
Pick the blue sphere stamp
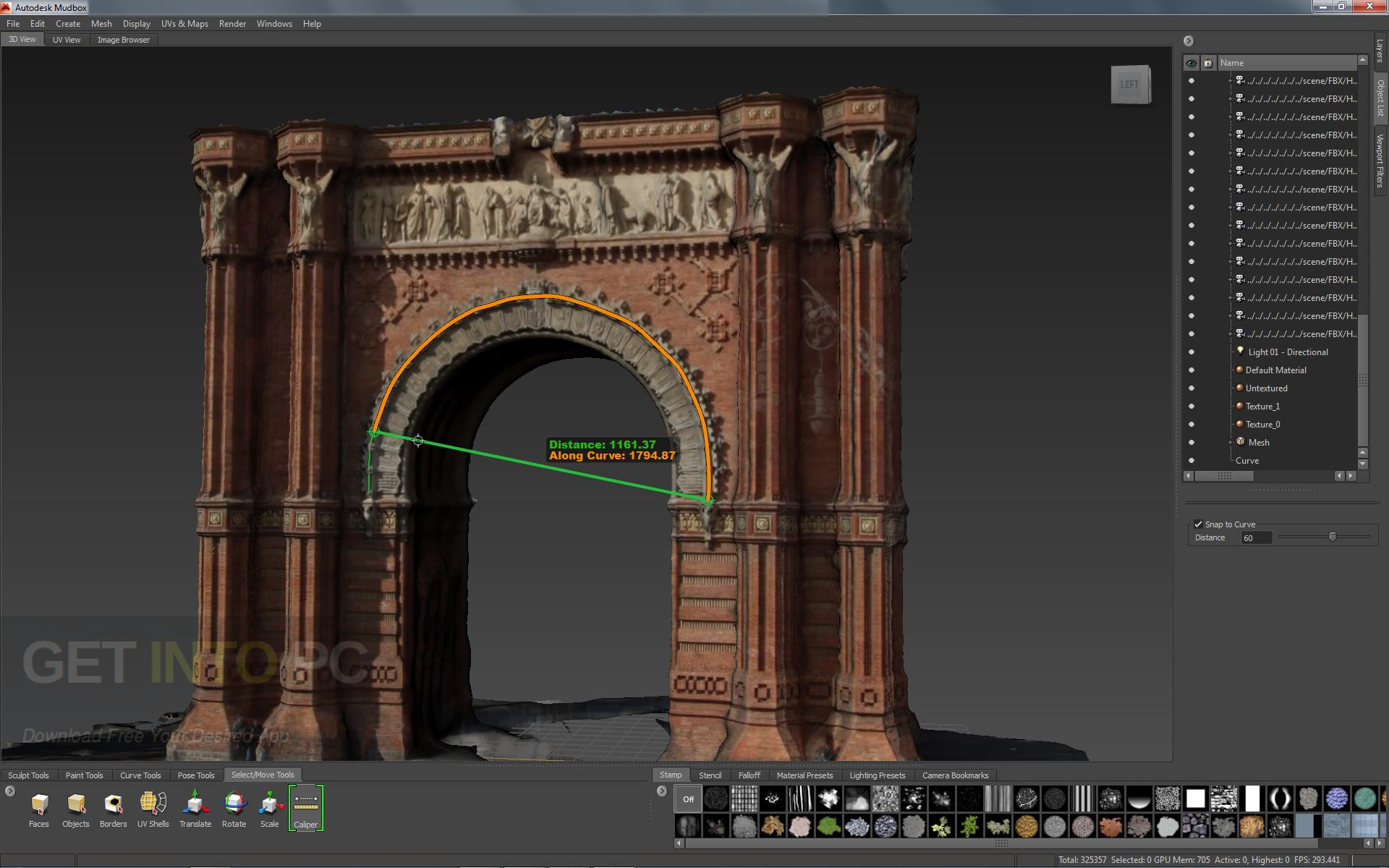pos(1337,799)
